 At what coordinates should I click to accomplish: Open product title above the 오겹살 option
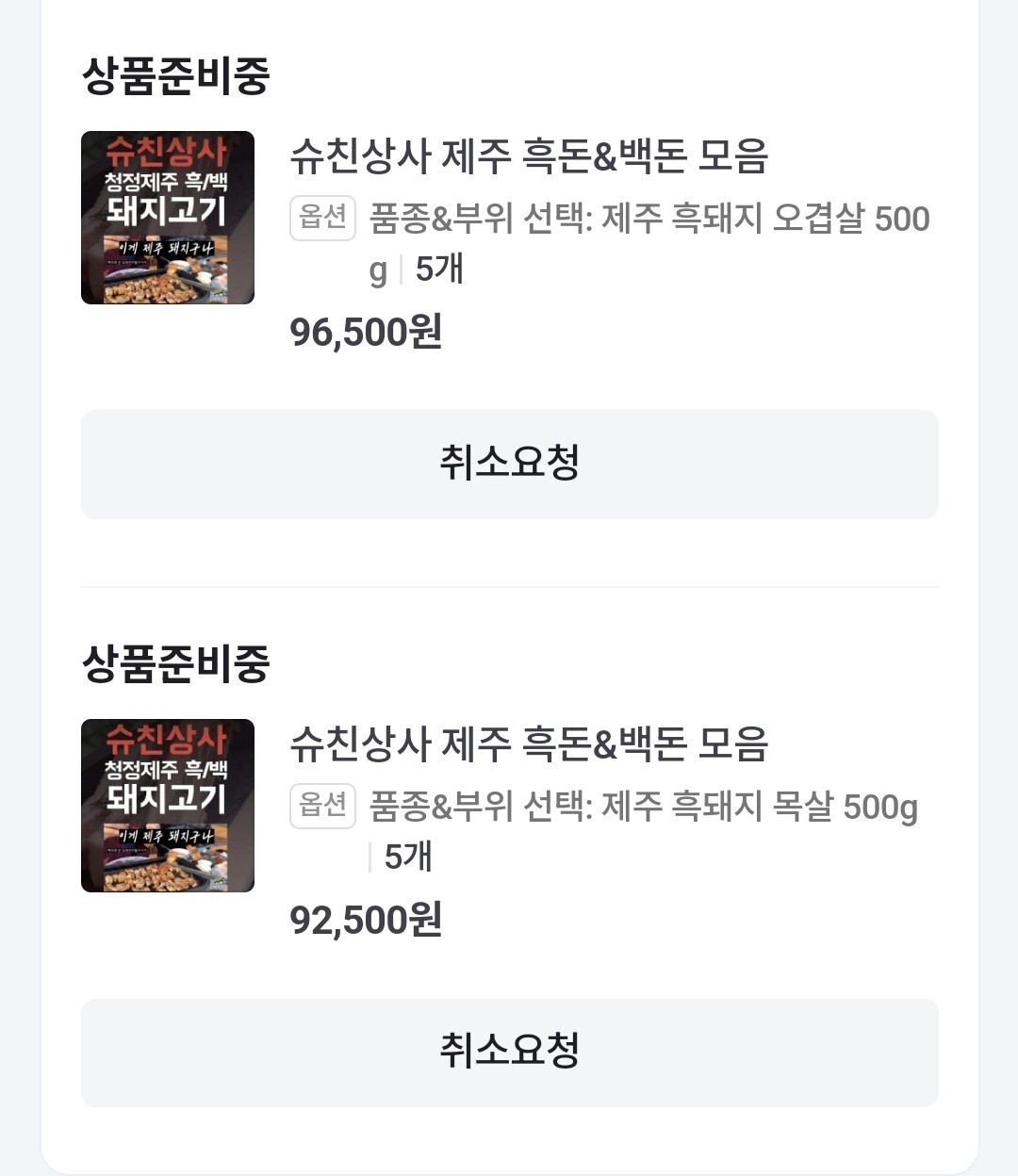(x=529, y=156)
